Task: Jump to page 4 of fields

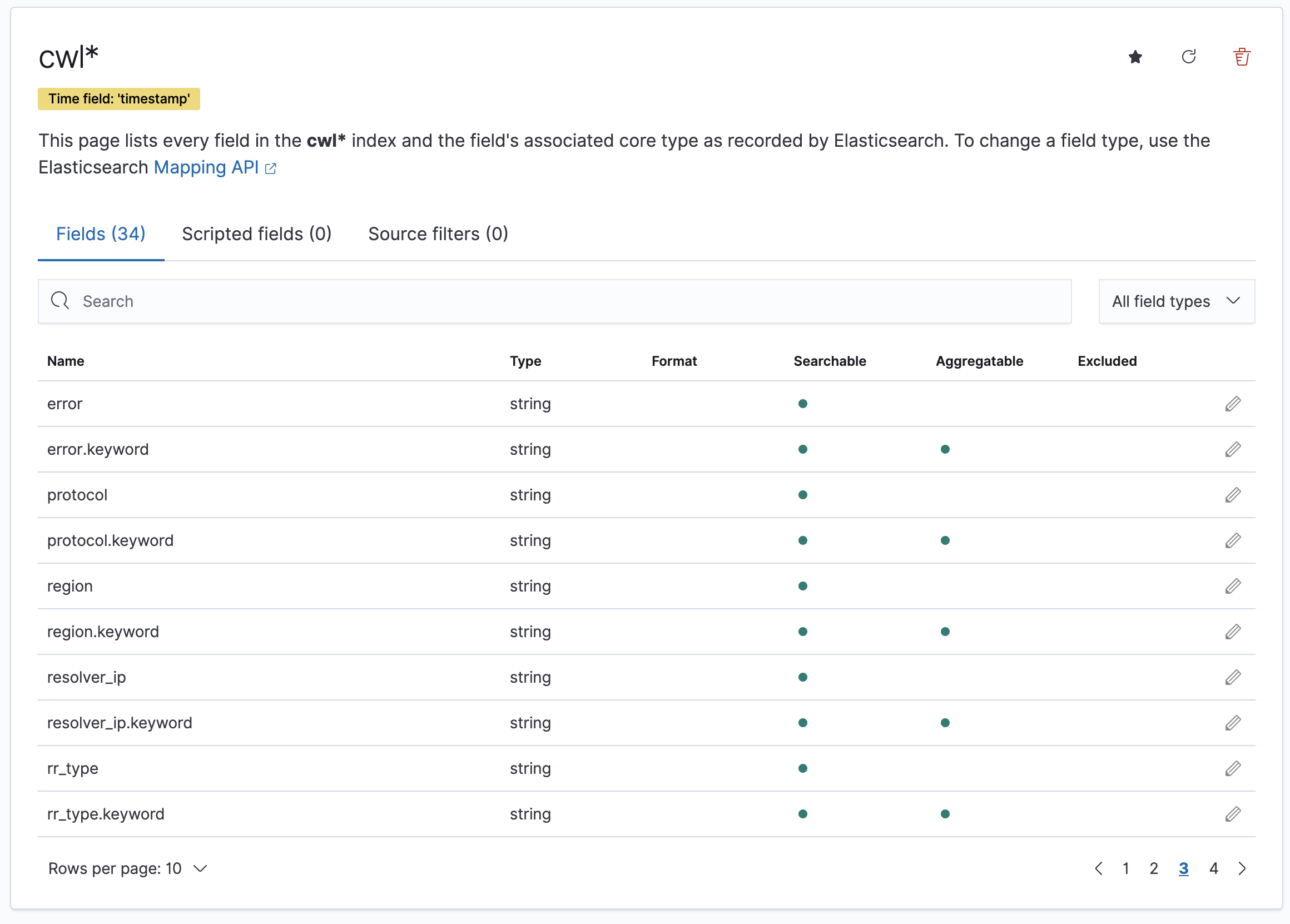Action: (1213, 868)
